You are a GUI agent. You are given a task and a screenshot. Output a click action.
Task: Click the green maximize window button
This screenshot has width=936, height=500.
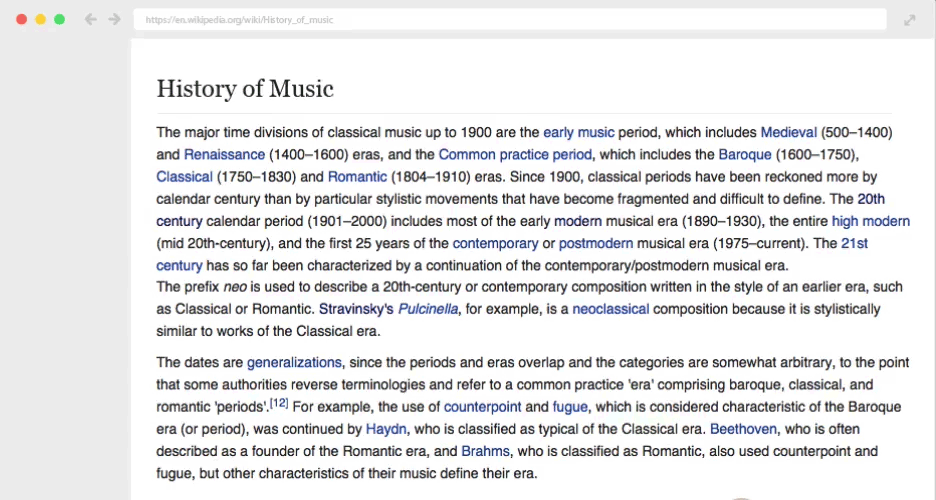coord(60,20)
